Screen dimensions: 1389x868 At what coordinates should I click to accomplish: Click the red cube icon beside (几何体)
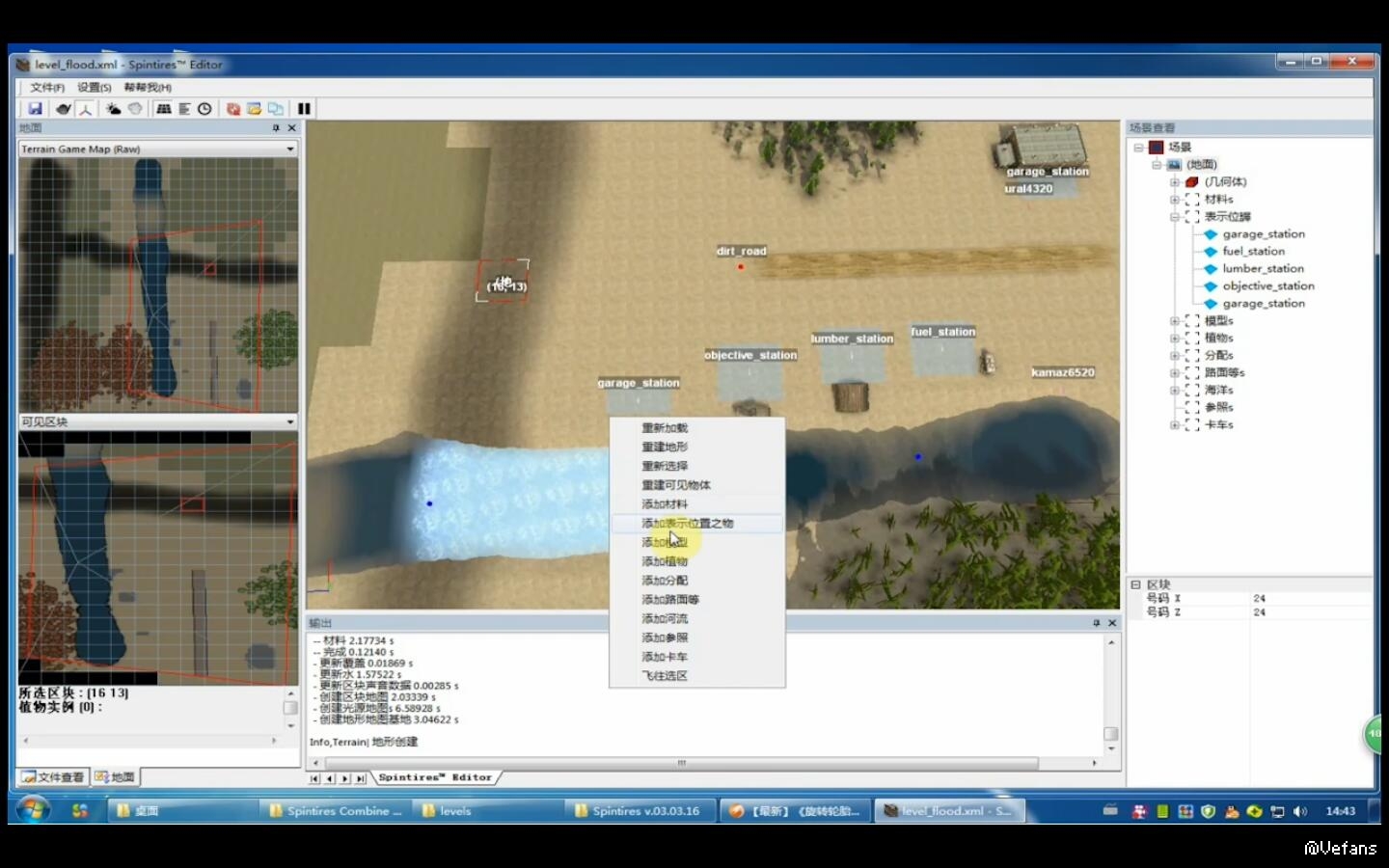[x=1192, y=182]
